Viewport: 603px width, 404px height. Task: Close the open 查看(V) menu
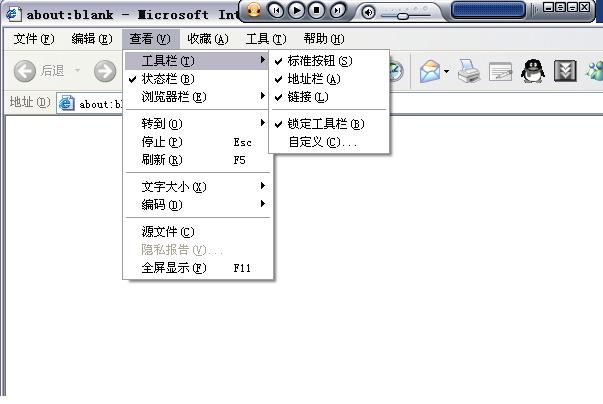pyautogui.click(x=150, y=39)
